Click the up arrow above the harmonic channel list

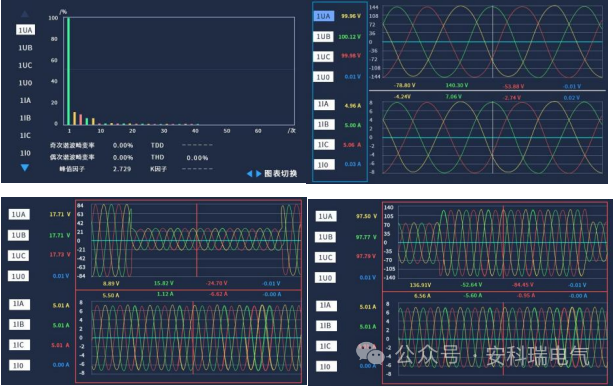pos(25,14)
